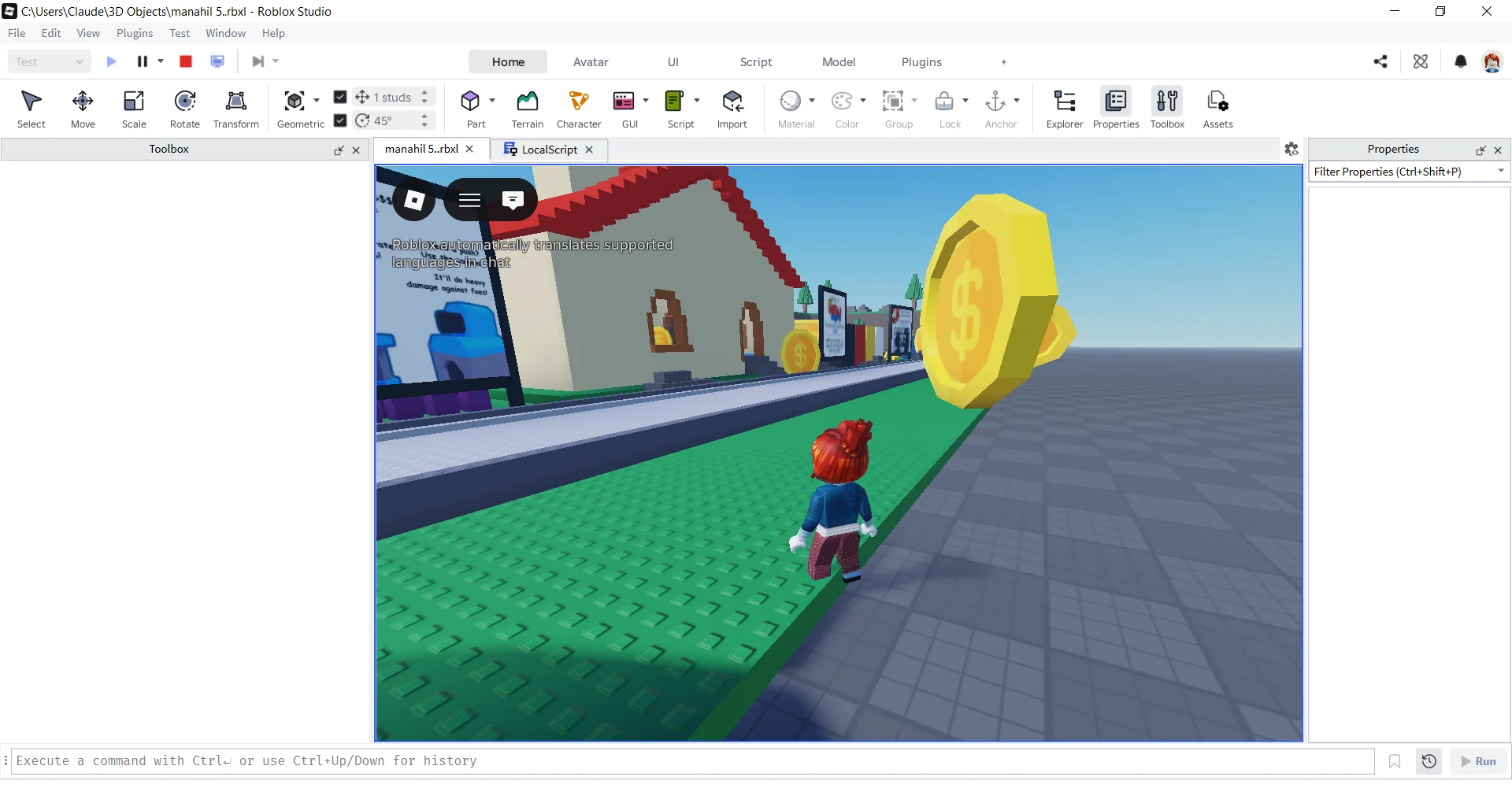Close the LocalScript tab
Image resolution: width=1512 pixels, height=788 pixels.
[589, 150]
